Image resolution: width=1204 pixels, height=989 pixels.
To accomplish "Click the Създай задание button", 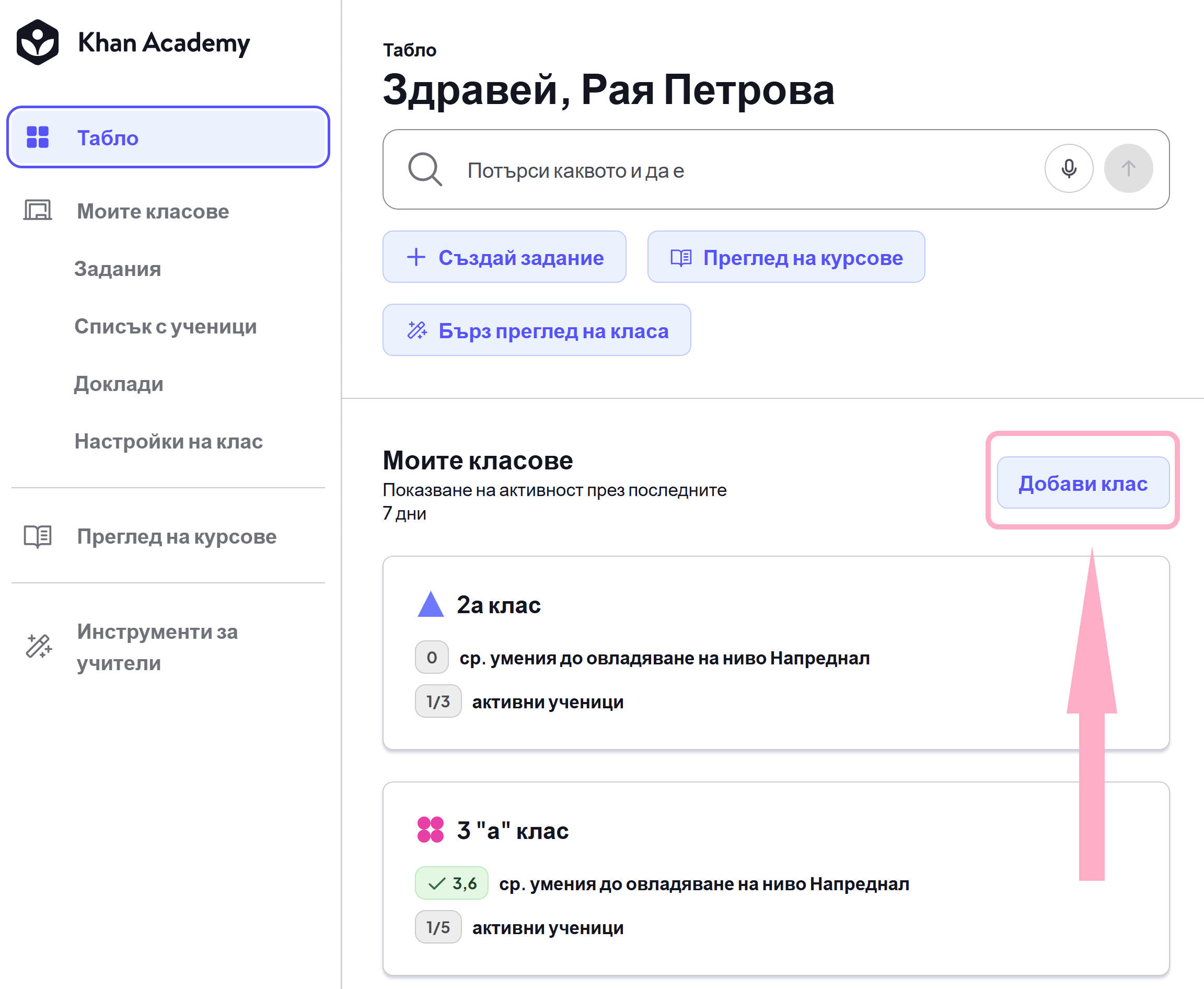I will click(x=505, y=257).
